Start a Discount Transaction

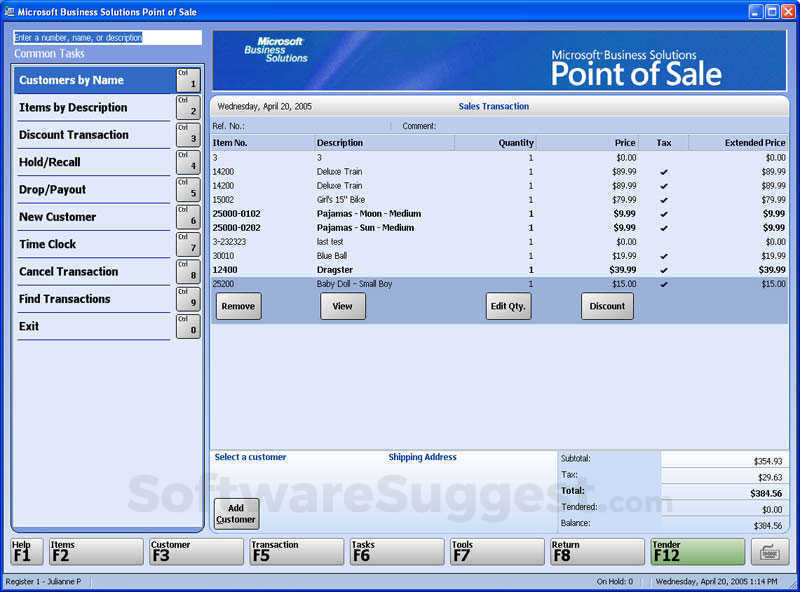93,135
